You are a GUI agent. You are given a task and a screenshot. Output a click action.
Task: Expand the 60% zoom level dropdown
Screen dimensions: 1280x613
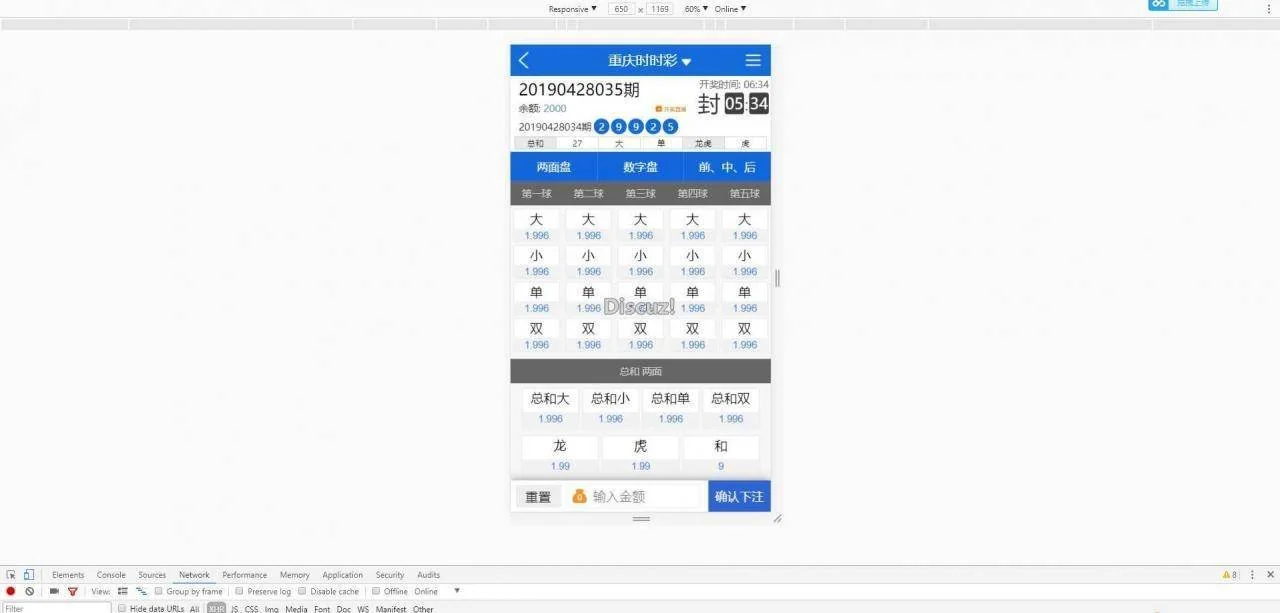coord(696,9)
